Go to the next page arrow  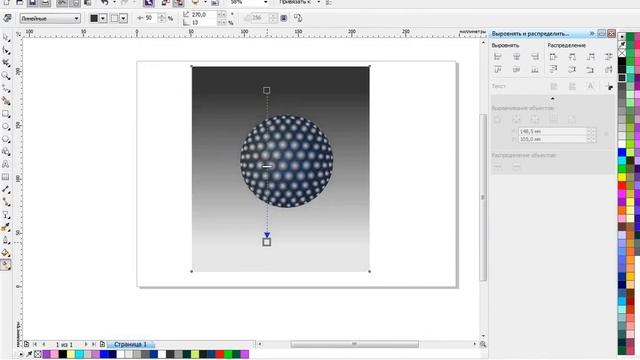(x=86, y=344)
